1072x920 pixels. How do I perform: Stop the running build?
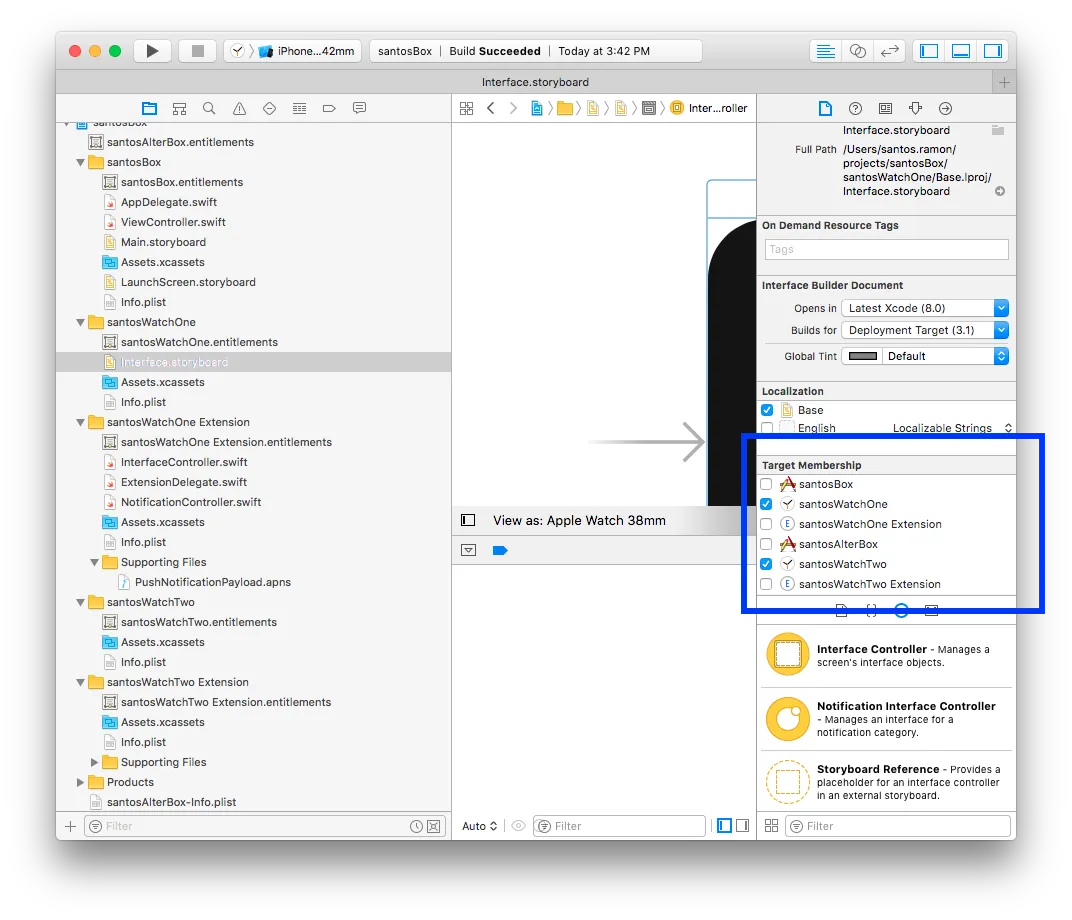pos(198,51)
